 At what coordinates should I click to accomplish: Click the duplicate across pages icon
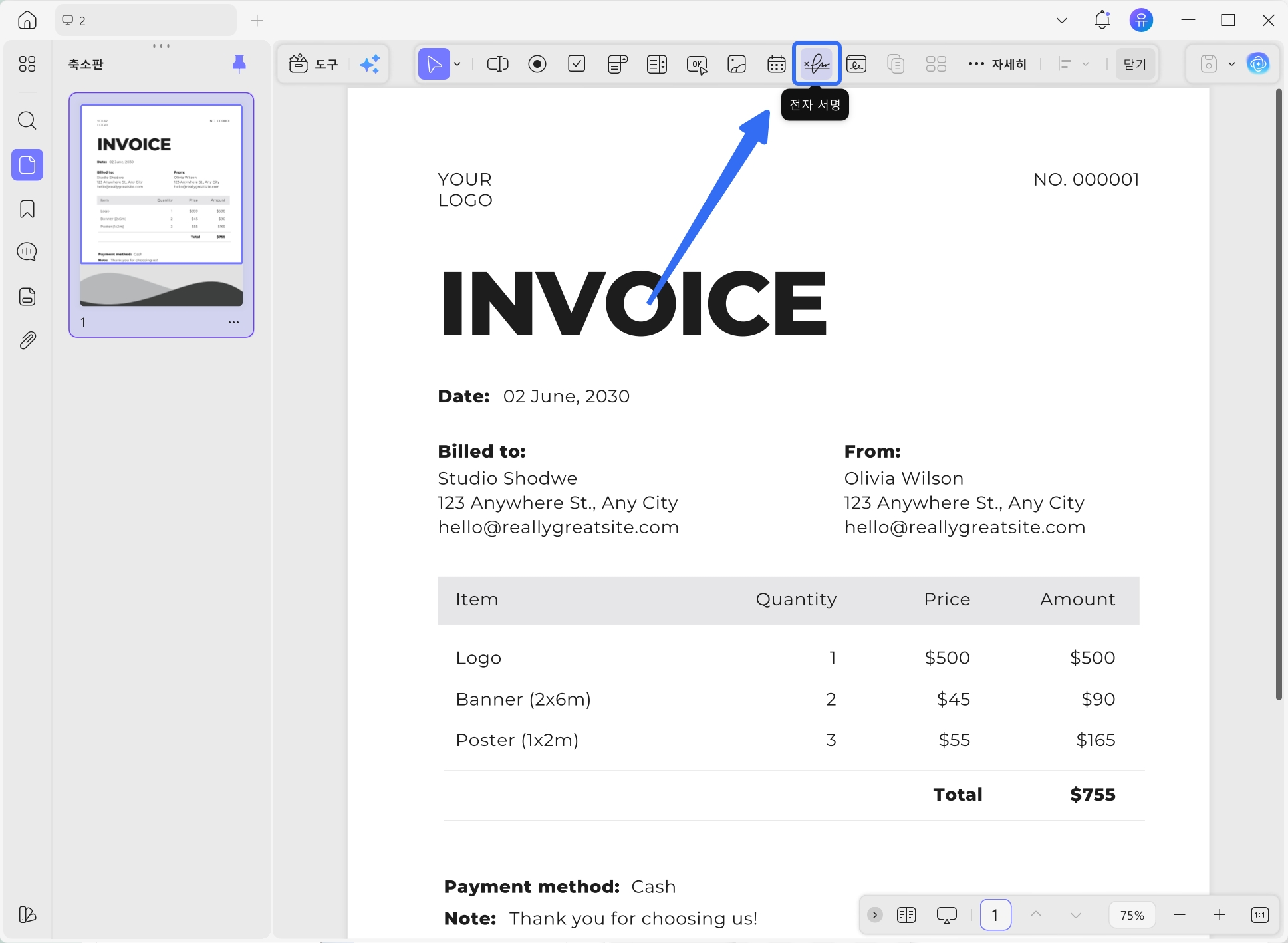896,64
